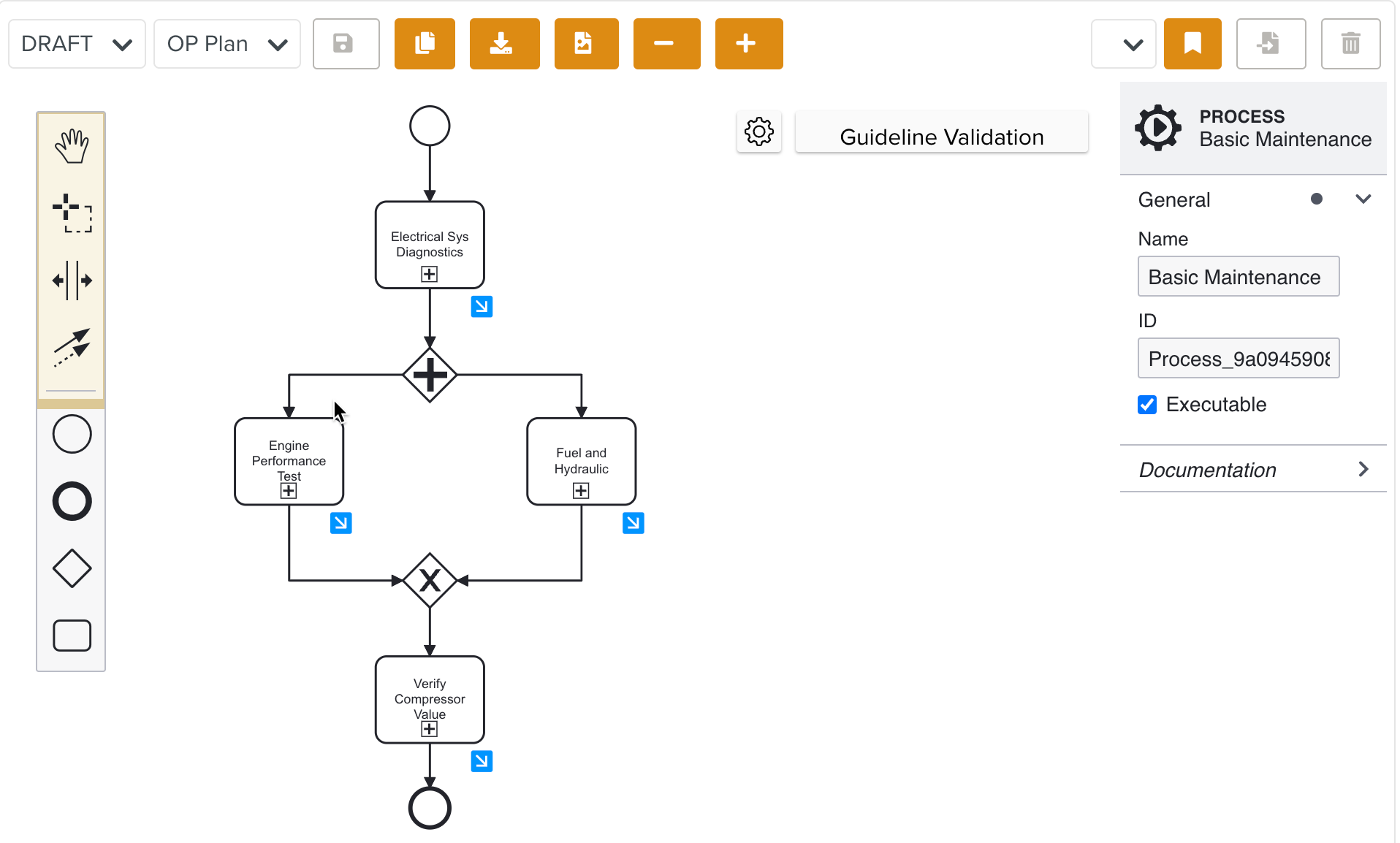Expand the Documentation section
This screenshot has width=1400, height=843.
1252,470
